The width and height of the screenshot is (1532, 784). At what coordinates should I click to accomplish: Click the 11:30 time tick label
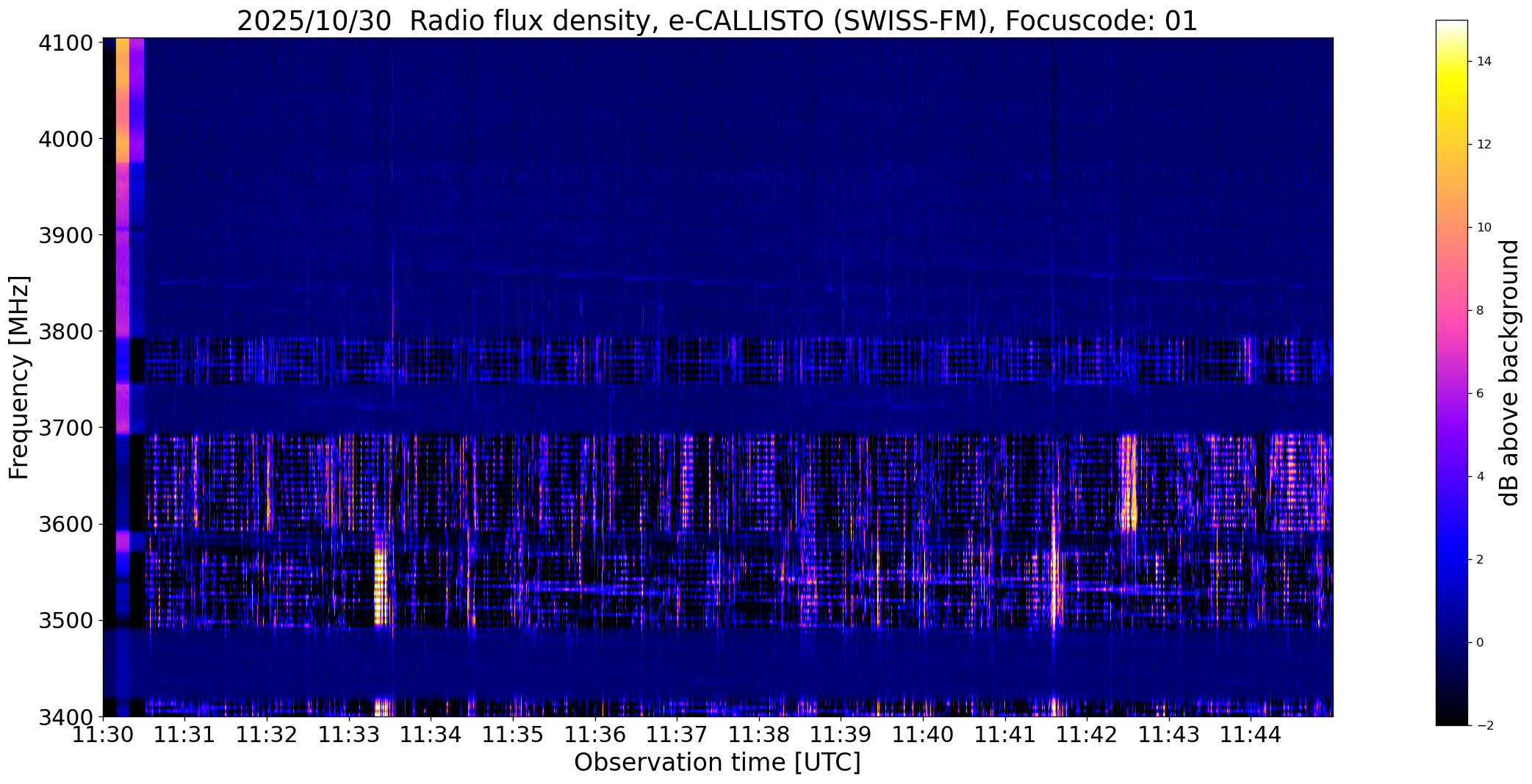[x=103, y=735]
